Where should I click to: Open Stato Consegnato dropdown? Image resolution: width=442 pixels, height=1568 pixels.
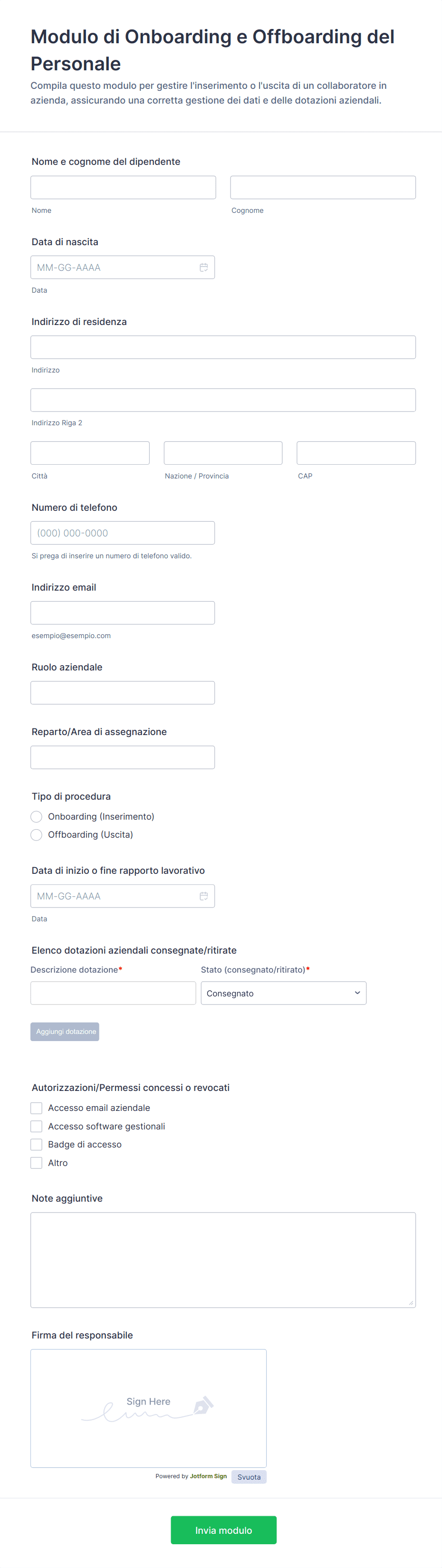(283, 993)
